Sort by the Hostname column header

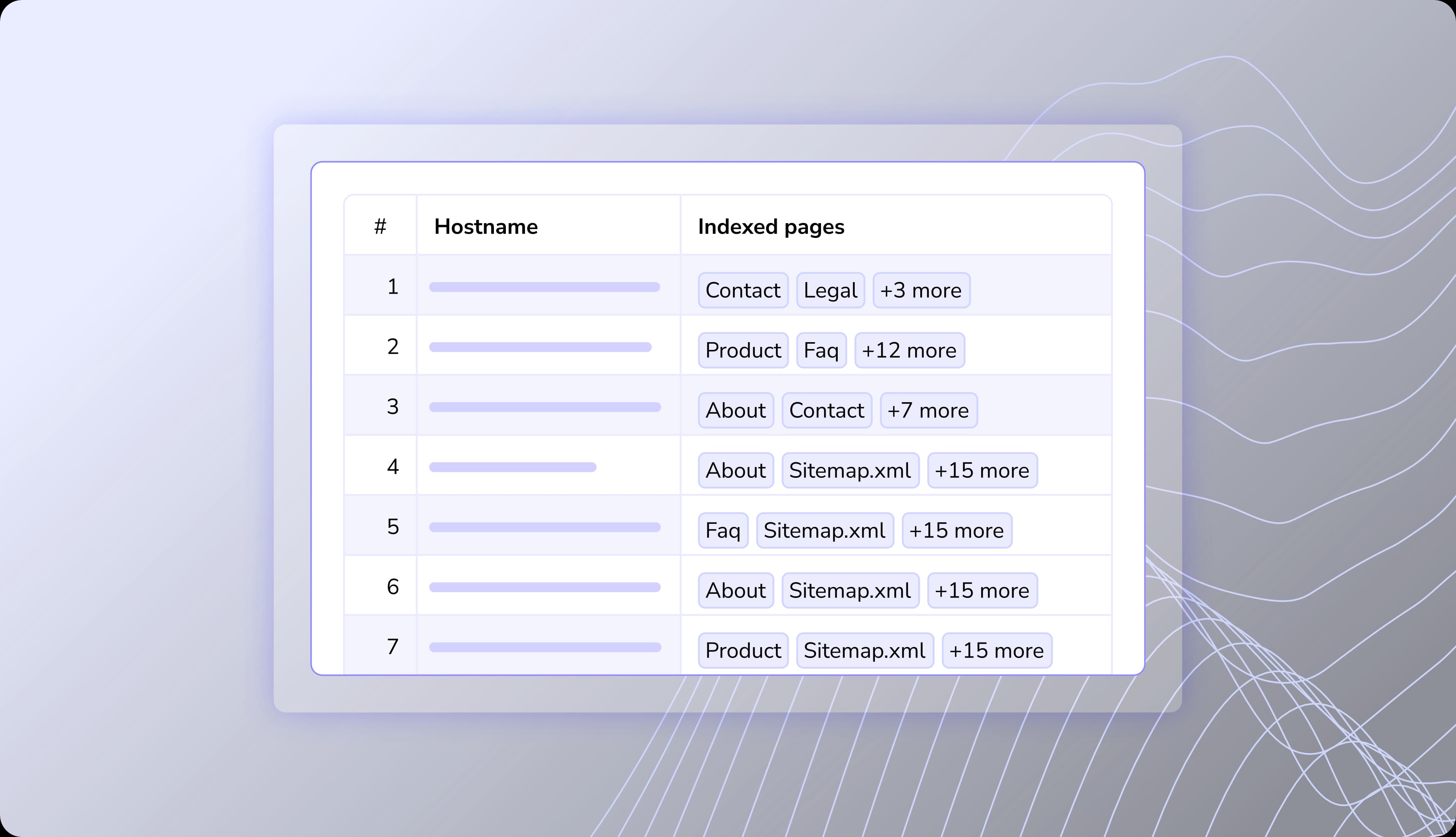486,227
